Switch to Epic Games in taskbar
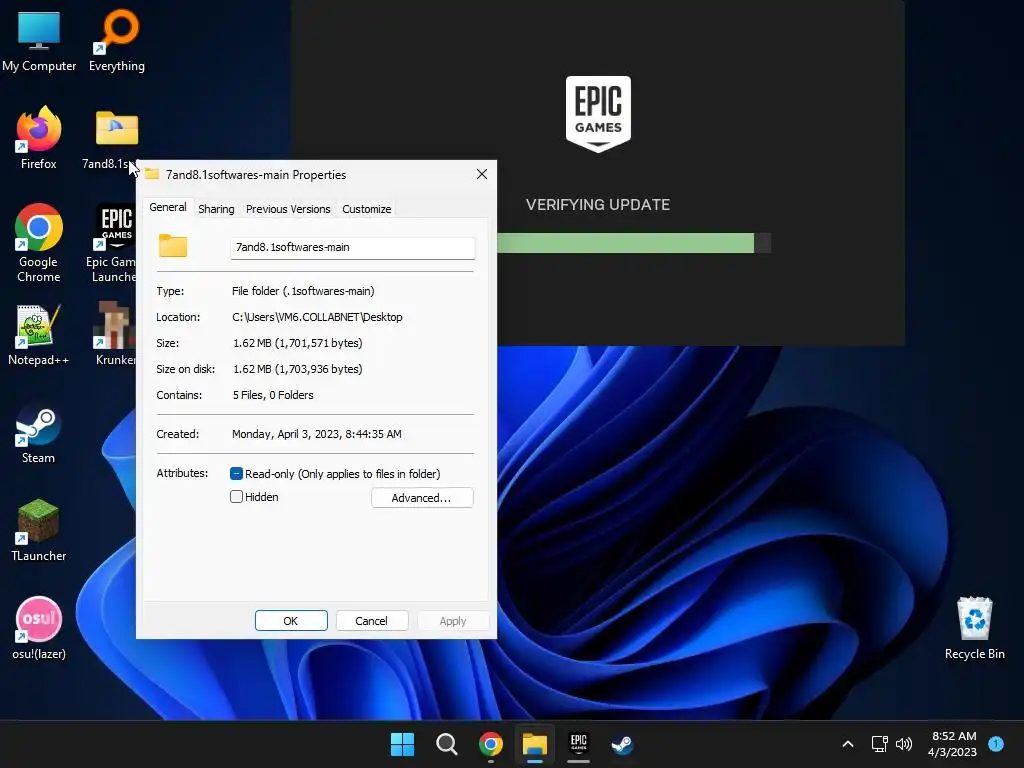 point(579,744)
